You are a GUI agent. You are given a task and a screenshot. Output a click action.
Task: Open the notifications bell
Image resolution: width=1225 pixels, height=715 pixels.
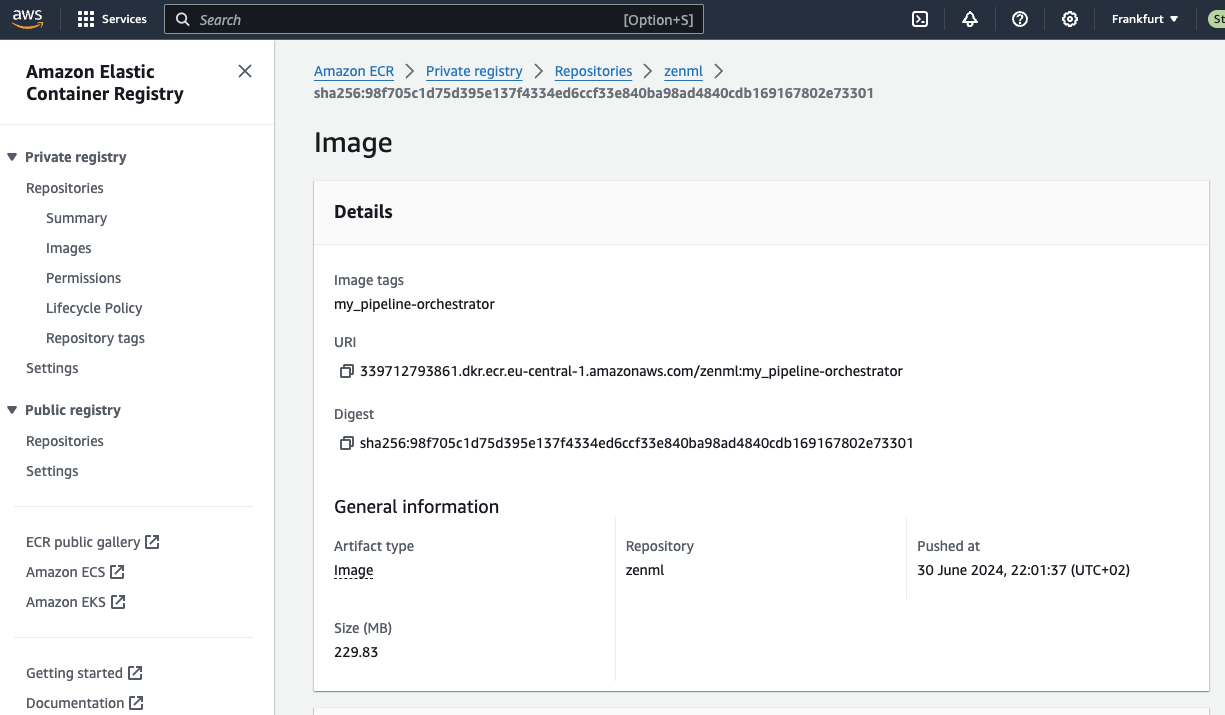[969, 18]
